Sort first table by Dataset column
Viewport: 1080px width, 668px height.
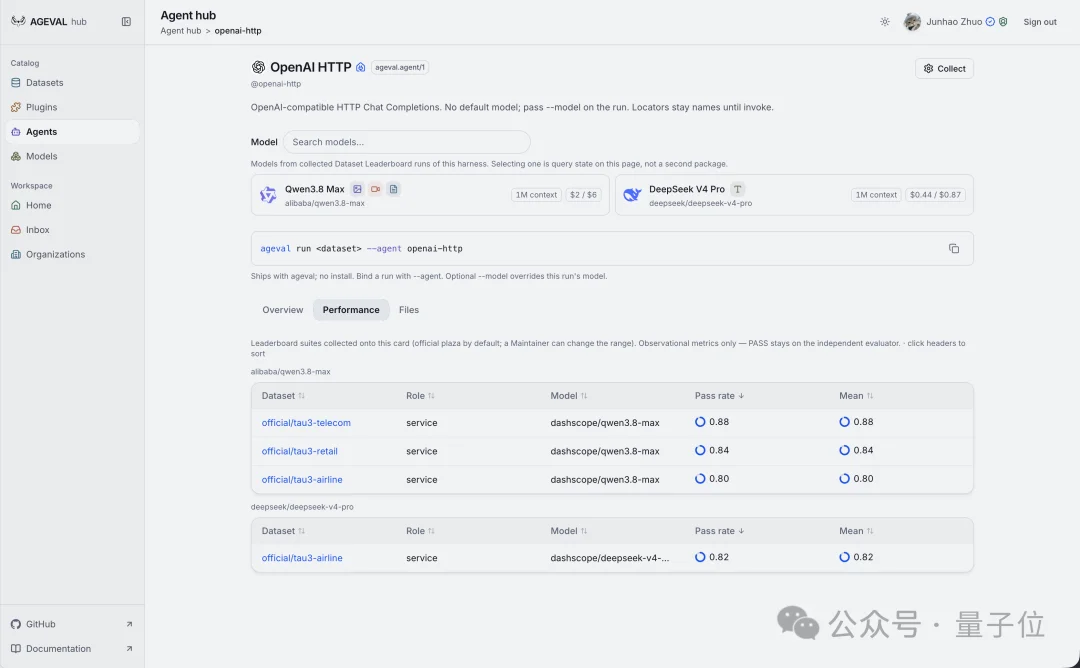pos(283,396)
